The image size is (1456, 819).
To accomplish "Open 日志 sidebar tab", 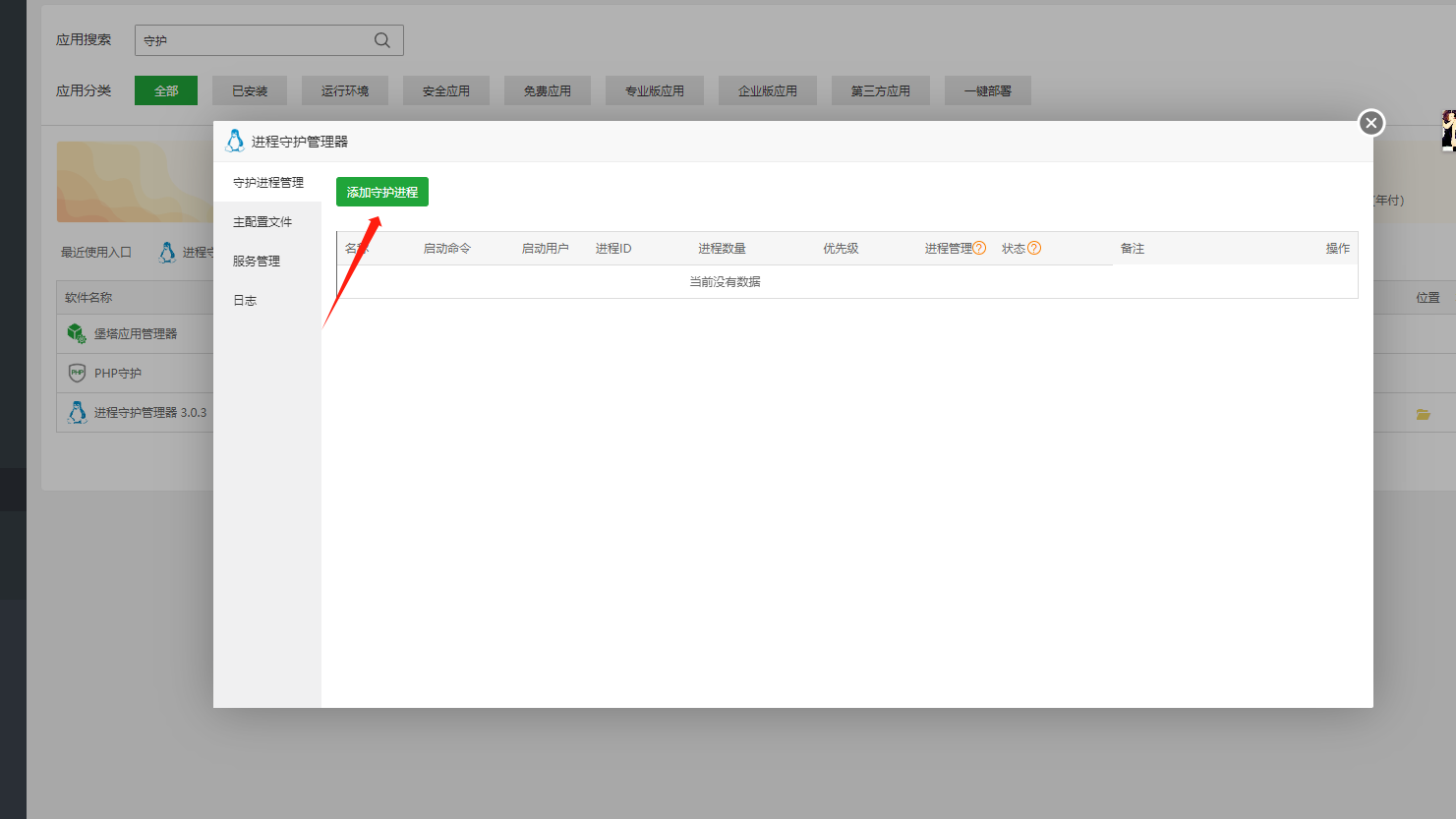I will point(267,300).
